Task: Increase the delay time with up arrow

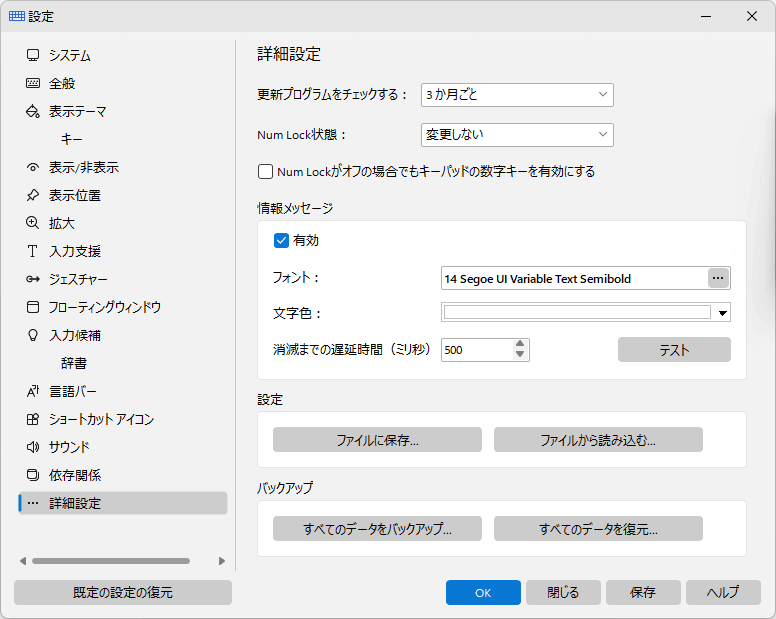Action: coord(520,344)
